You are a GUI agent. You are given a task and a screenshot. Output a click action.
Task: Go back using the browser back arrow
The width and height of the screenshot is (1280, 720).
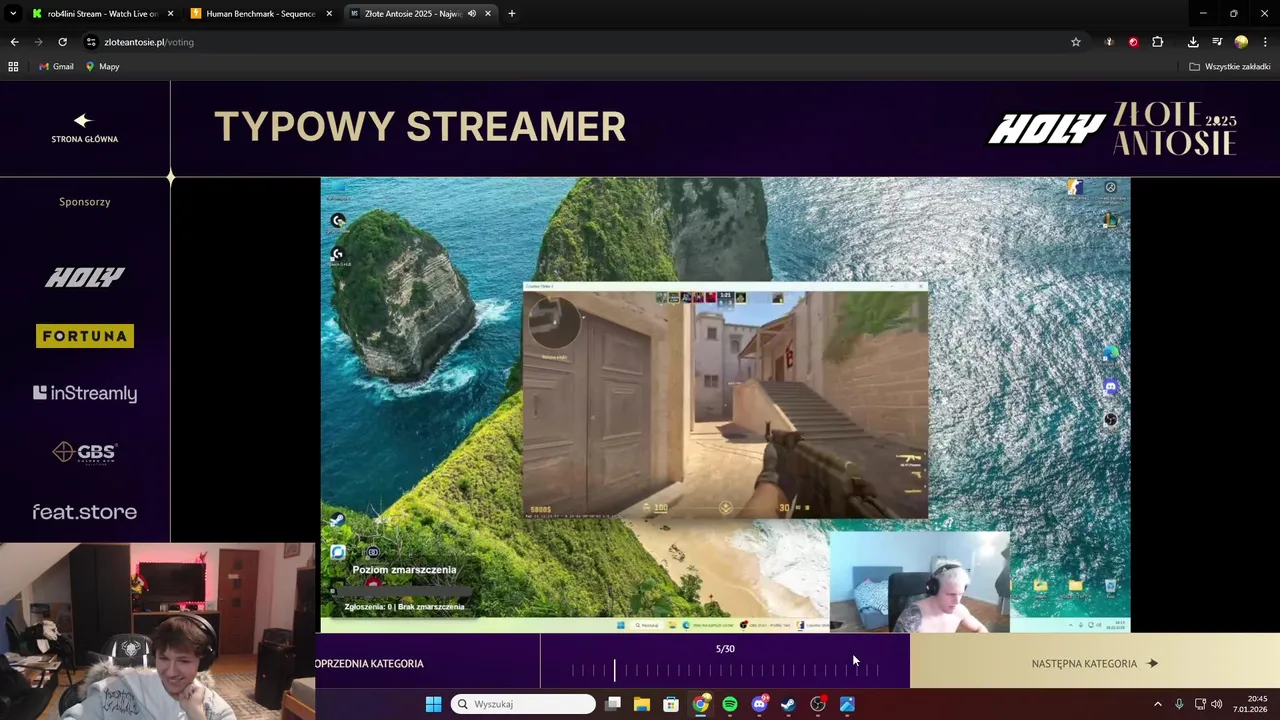pos(14,42)
